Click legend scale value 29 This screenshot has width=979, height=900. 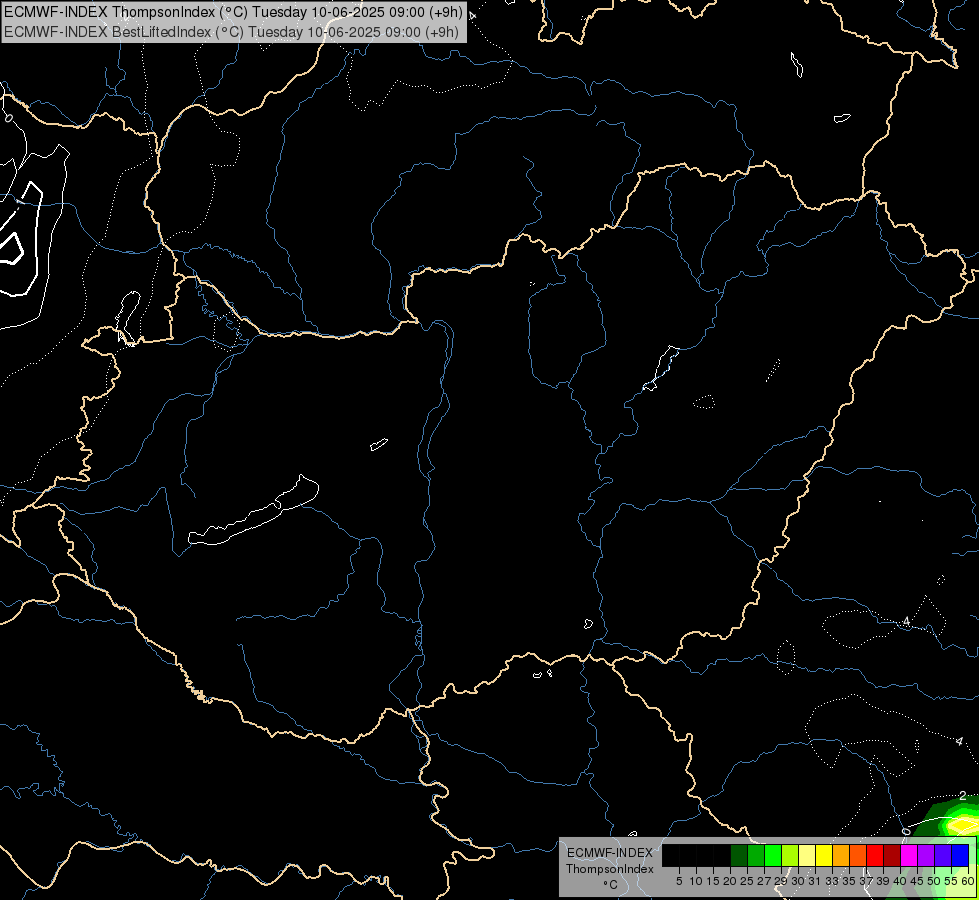(x=781, y=881)
